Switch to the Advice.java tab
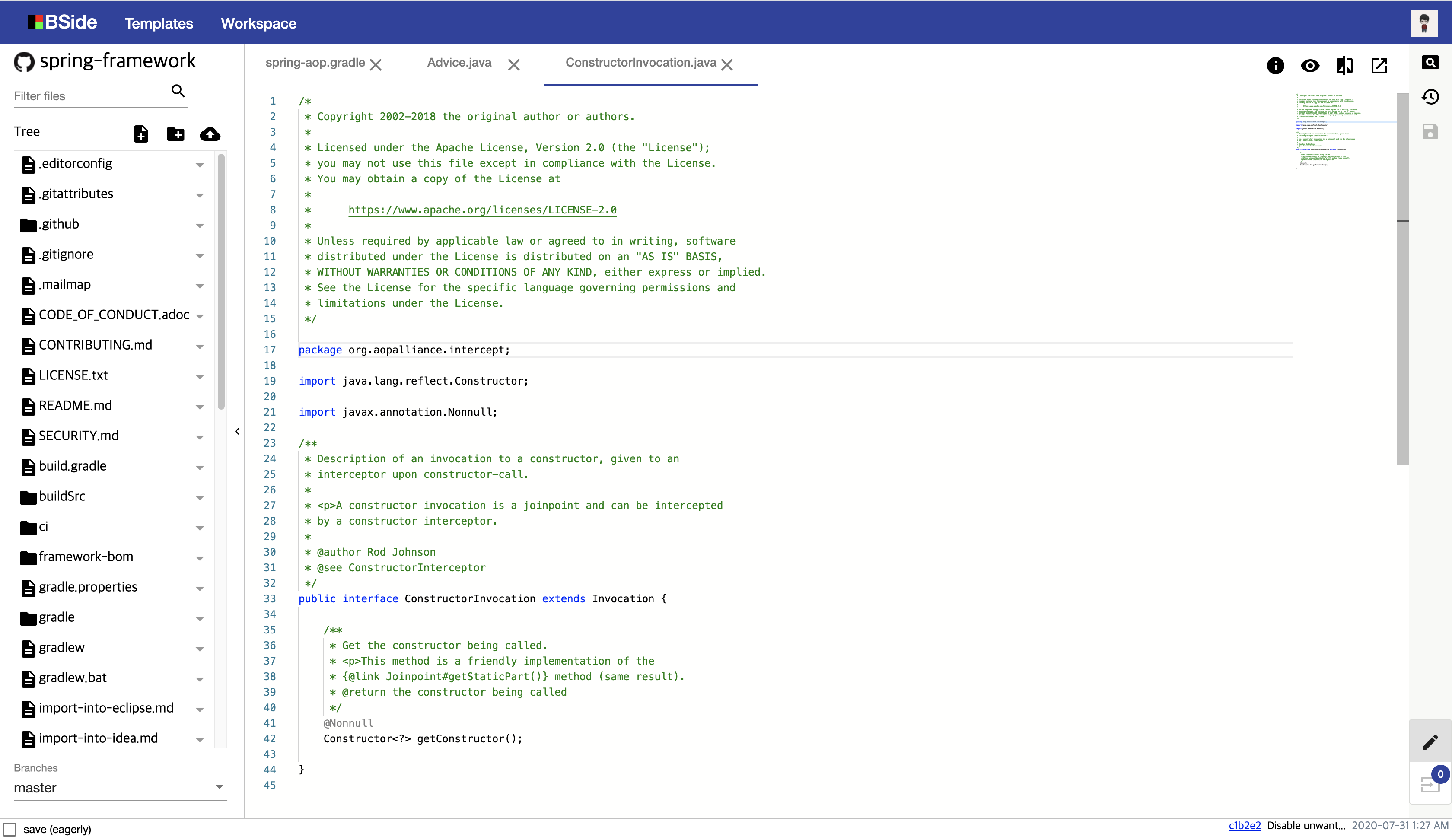 [x=459, y=63]
